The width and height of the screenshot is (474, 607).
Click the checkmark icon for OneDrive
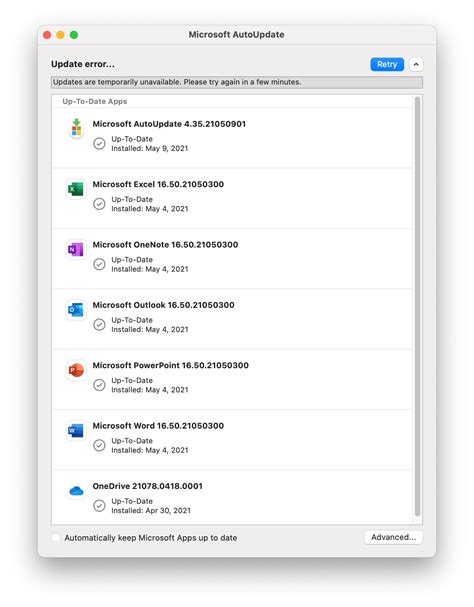[x=99, y=506]
